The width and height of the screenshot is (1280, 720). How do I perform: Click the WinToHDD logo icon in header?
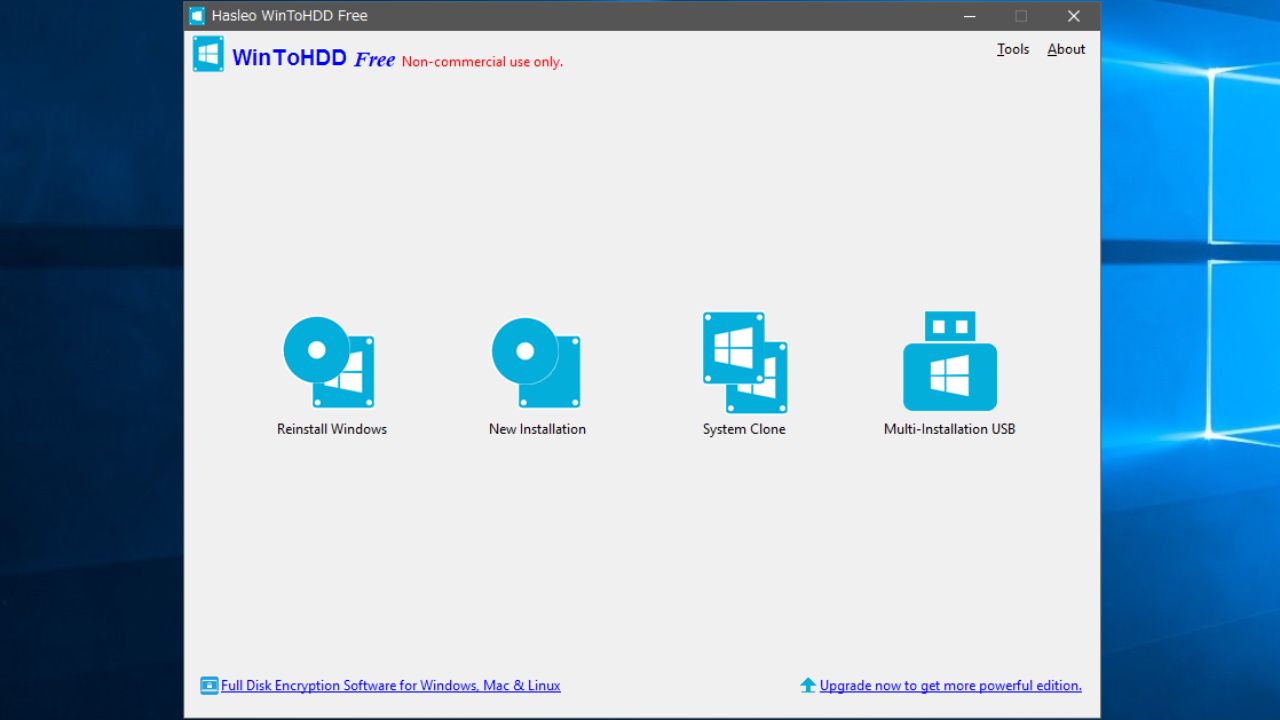click(x=208, y=54)
